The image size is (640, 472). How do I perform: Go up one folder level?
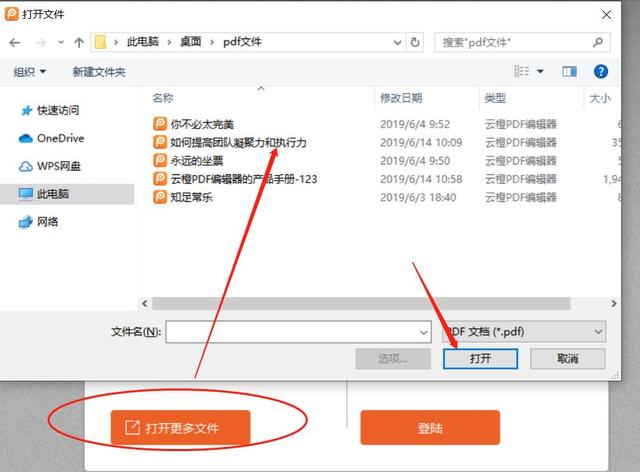pyautogui.click(x=79, y=42)
